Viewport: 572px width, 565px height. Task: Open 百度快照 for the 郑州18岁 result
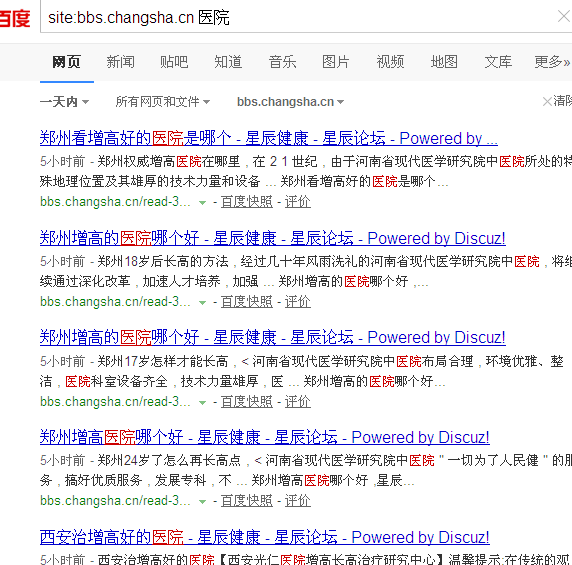tap(247, 302)
